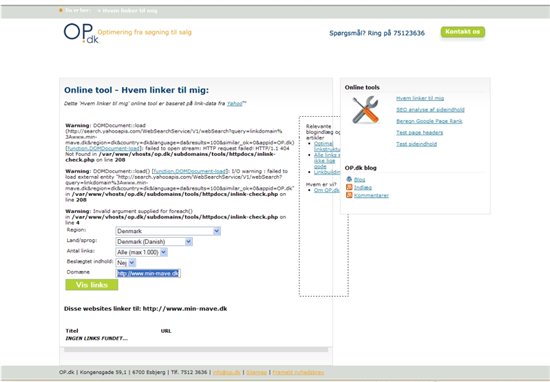Open the Beslægtet indhold dropdown
The image size is (550, 382).
(x=126, y=263)
